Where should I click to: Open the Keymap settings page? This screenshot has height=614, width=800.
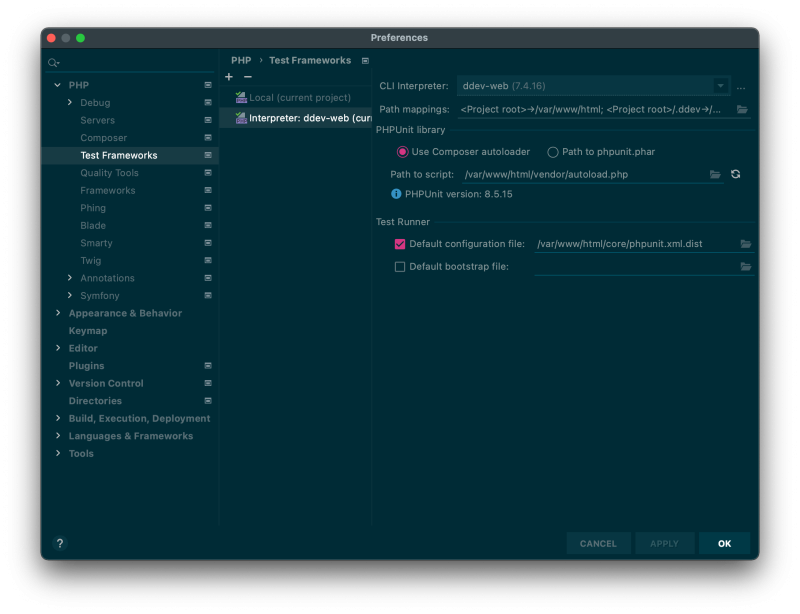click(88, 331)
